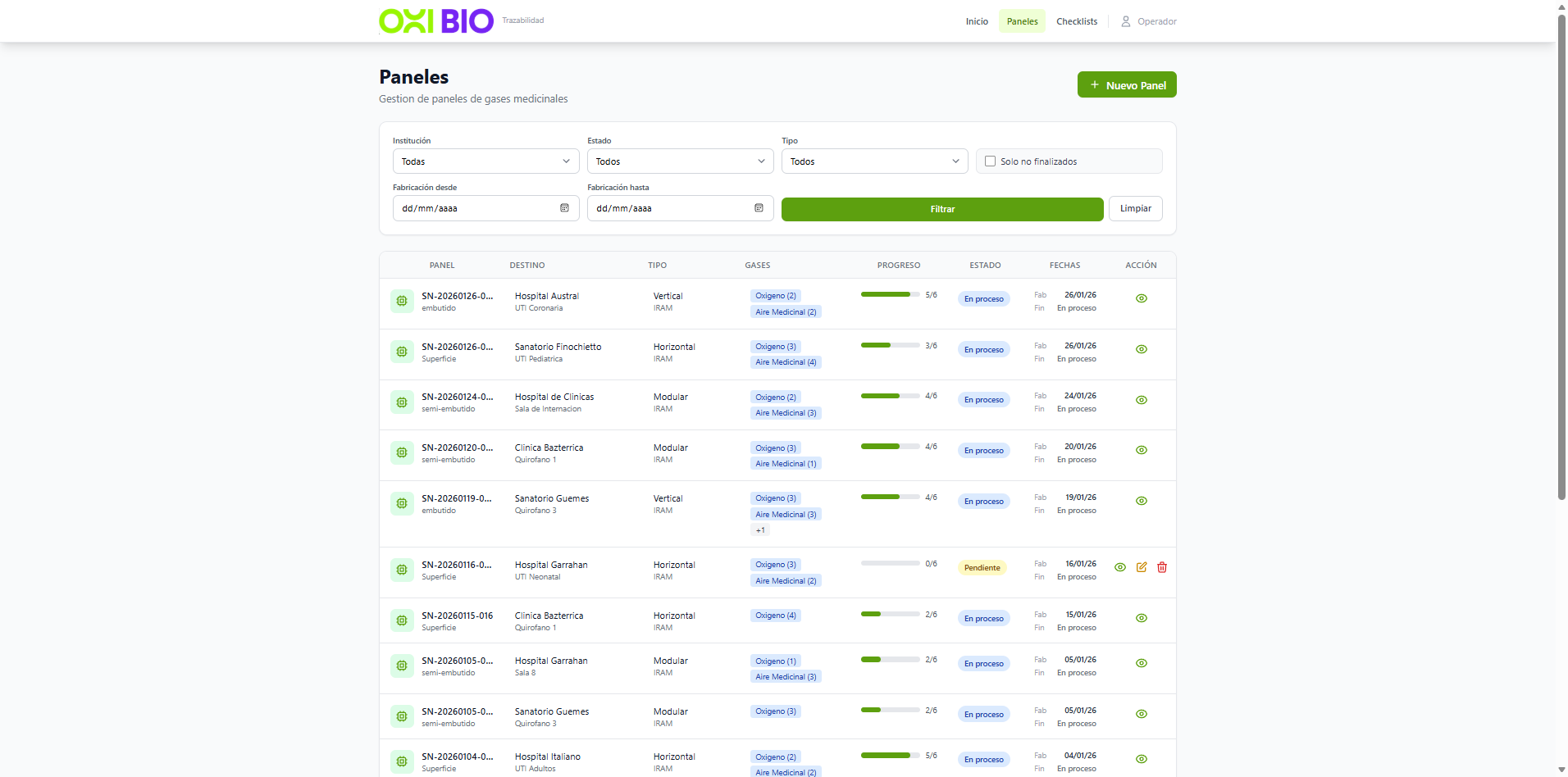
Task: Open the Estado dropdown
Action: 680,161
